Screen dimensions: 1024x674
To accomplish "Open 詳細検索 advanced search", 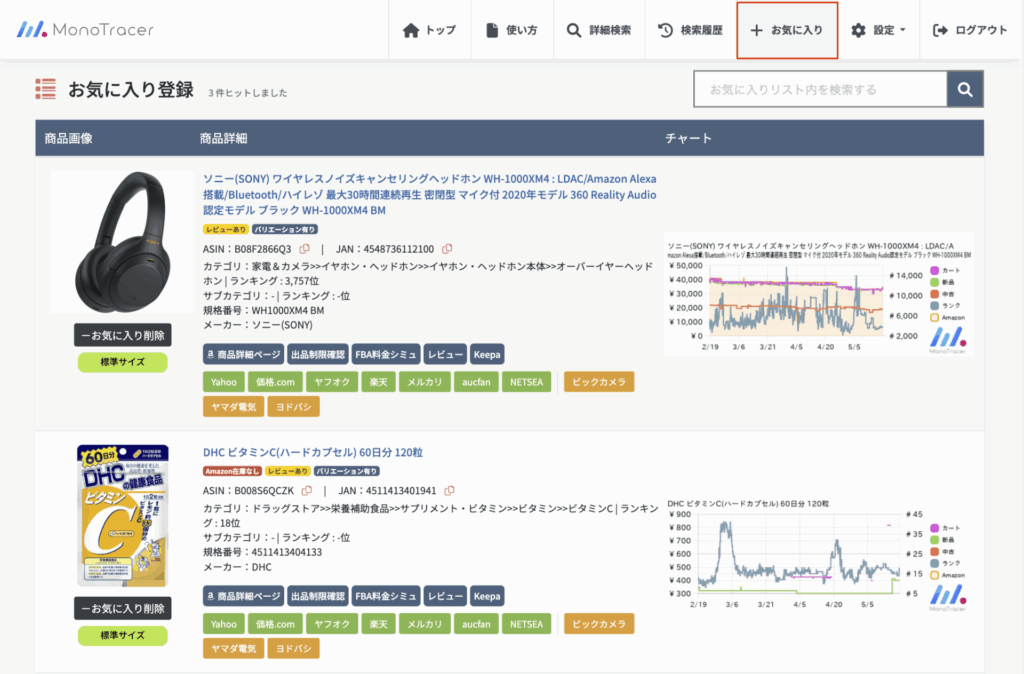I will (x=599, y=30).
